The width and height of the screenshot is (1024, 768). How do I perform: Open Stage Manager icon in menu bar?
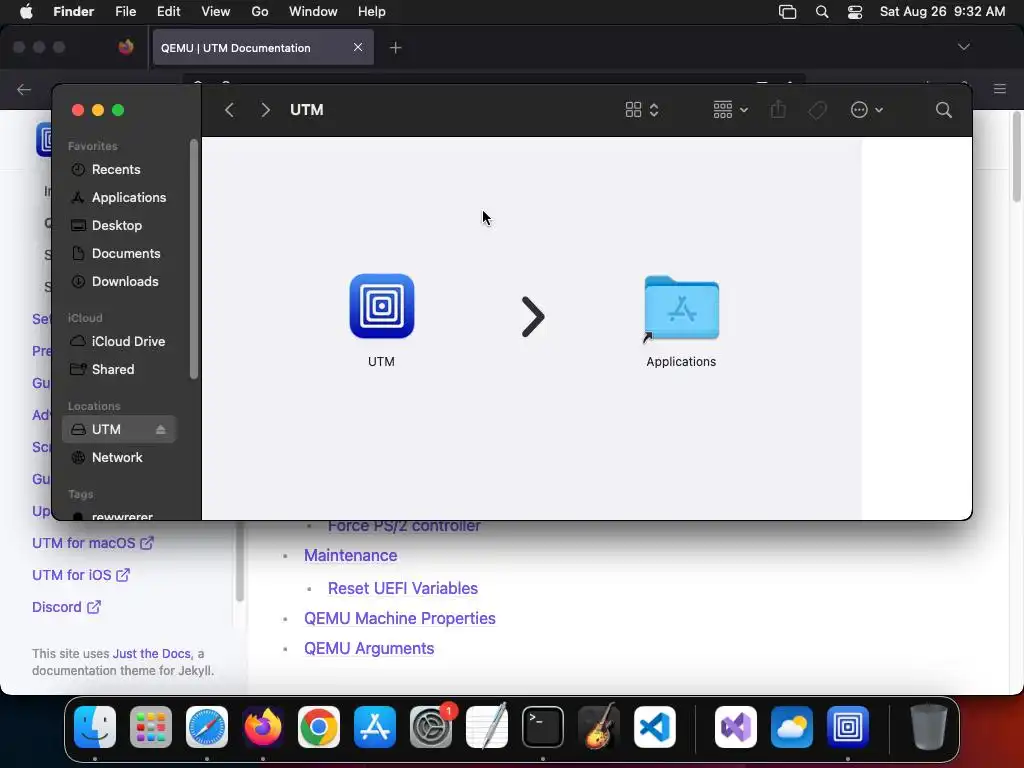[788, 12]
